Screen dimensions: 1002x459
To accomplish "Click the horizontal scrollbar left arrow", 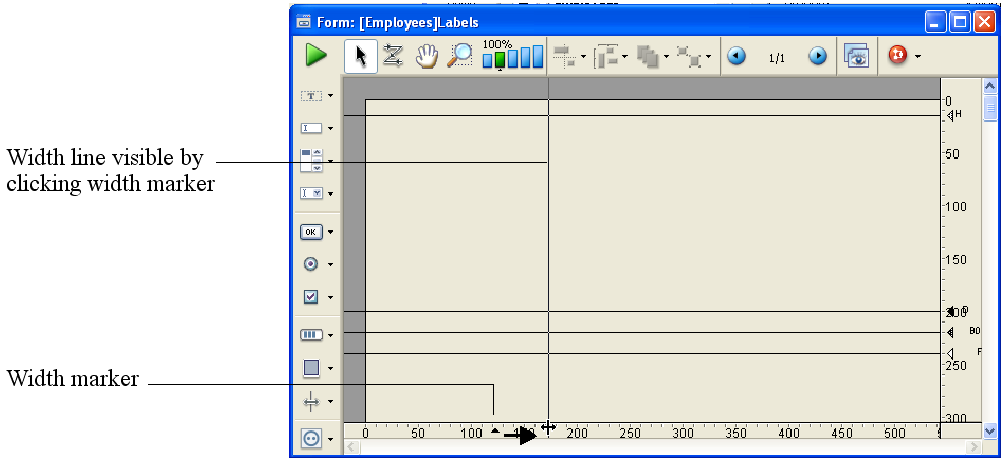I will point(351,447).
